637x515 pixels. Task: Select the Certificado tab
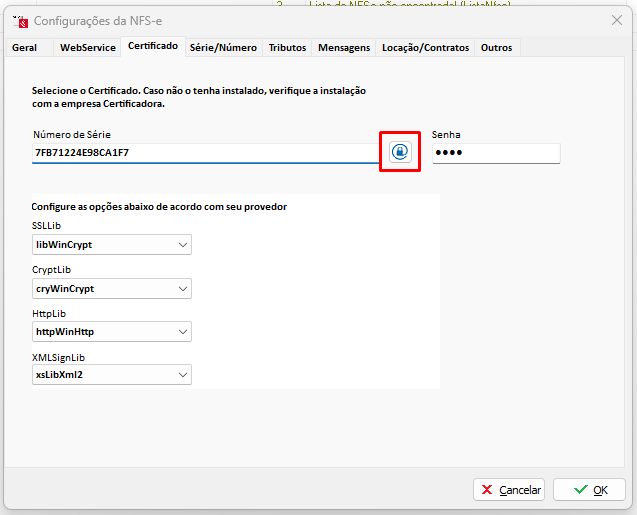(x=153, y=47)
